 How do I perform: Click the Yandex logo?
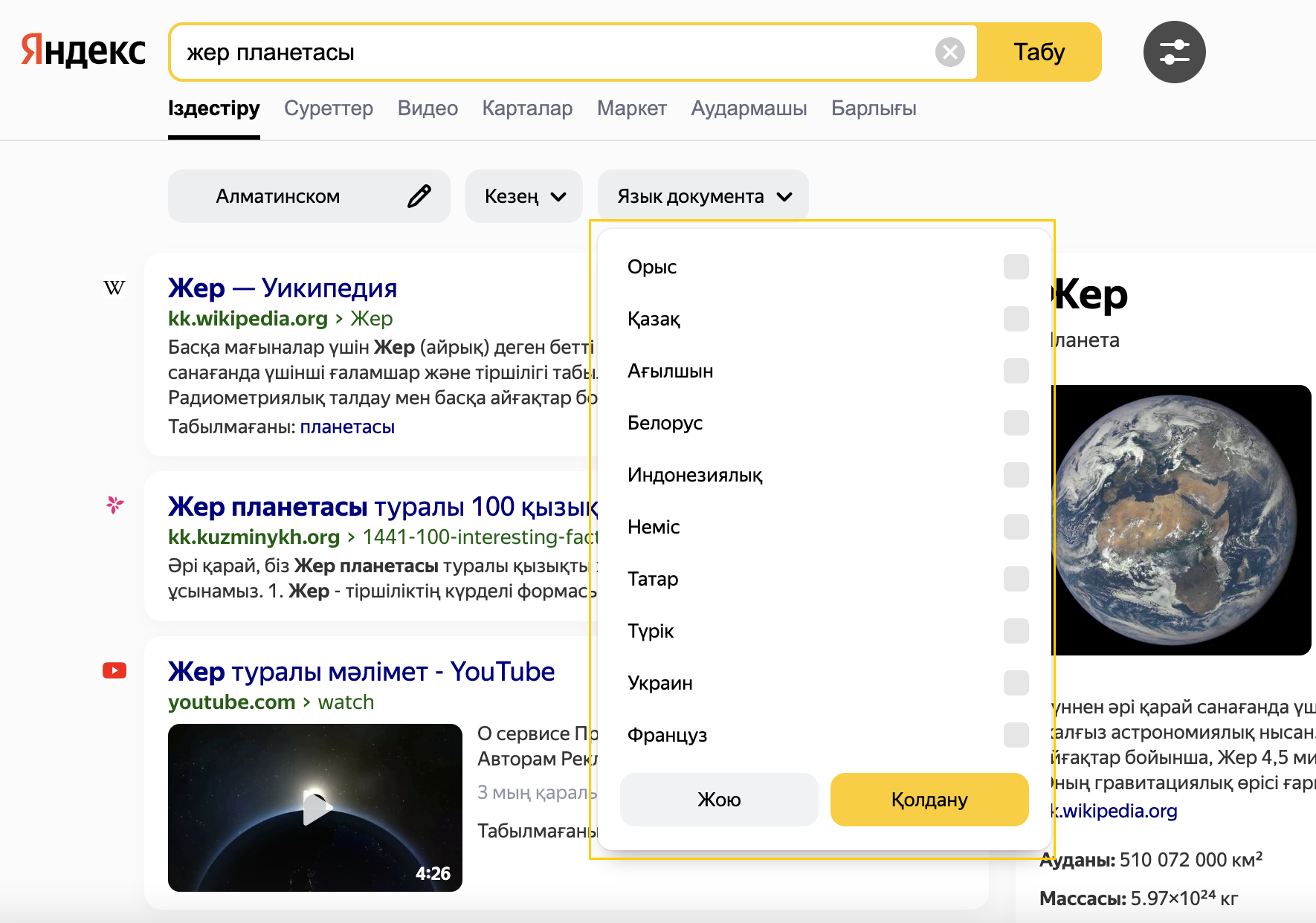pyautogui.click(x=83, y=51)
